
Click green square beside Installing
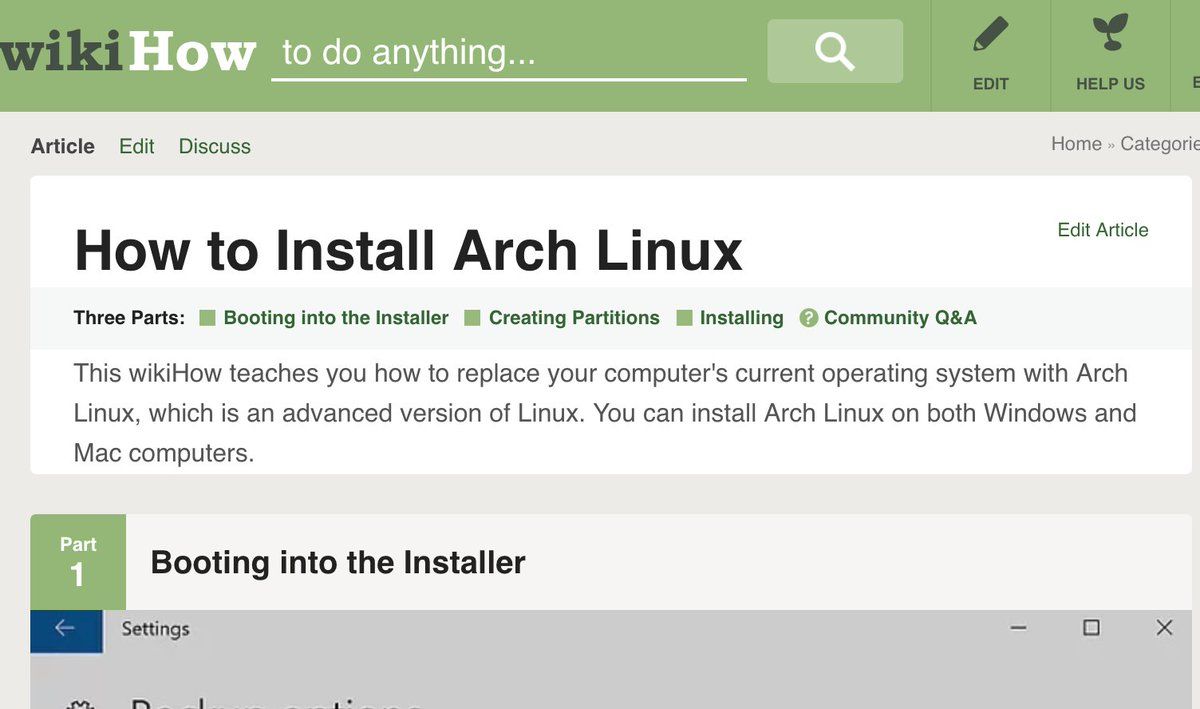point(685,318)
